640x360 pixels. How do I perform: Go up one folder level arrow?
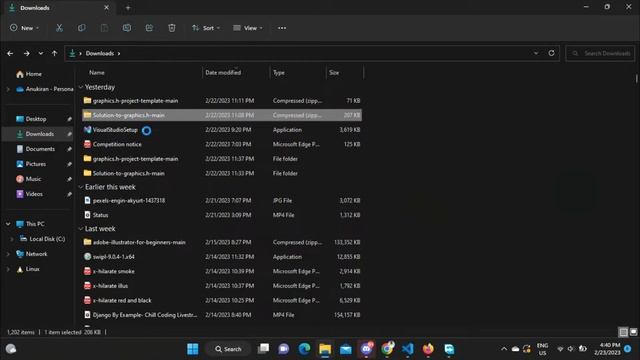54,53
